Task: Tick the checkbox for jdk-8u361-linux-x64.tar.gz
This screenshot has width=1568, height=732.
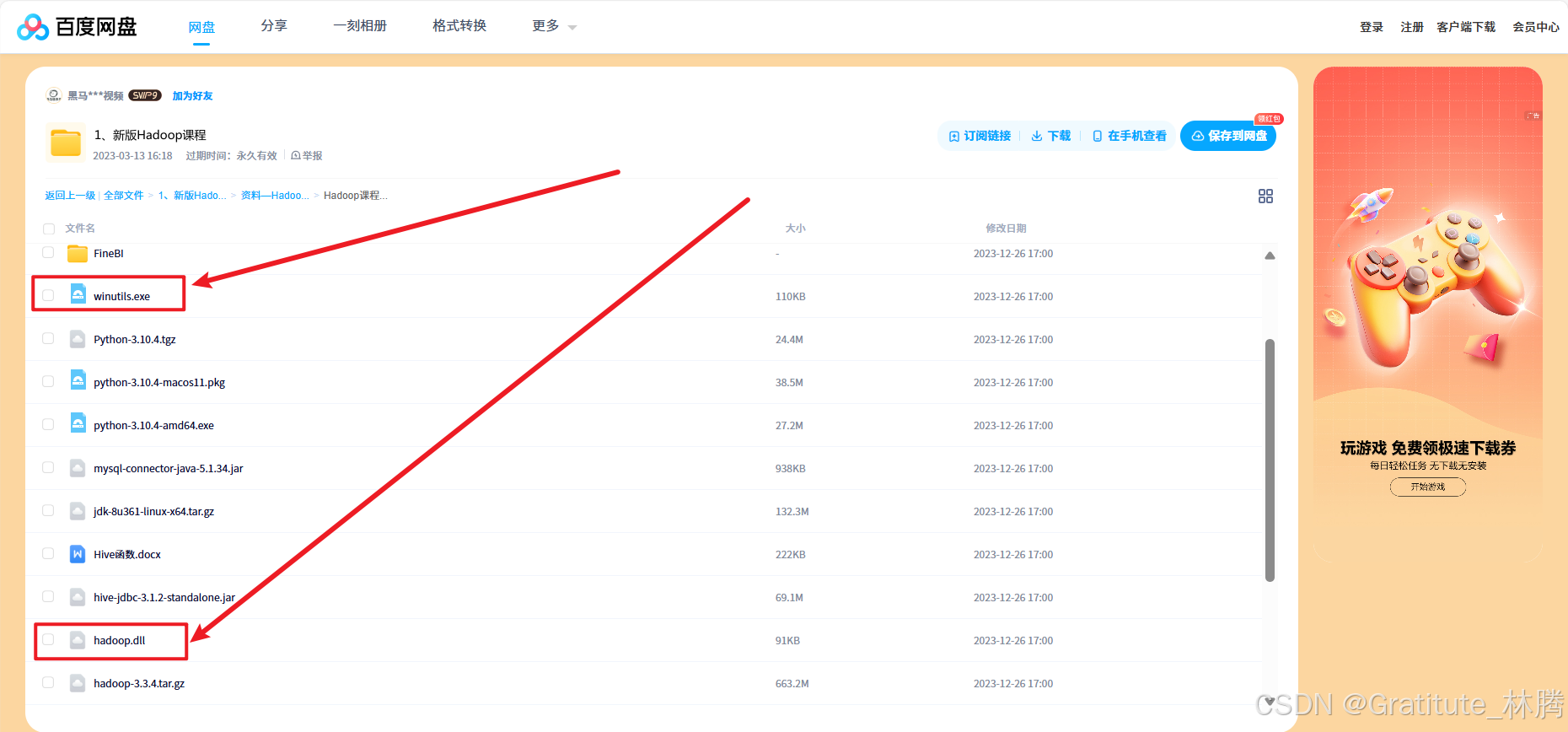Action: point(48,510)
